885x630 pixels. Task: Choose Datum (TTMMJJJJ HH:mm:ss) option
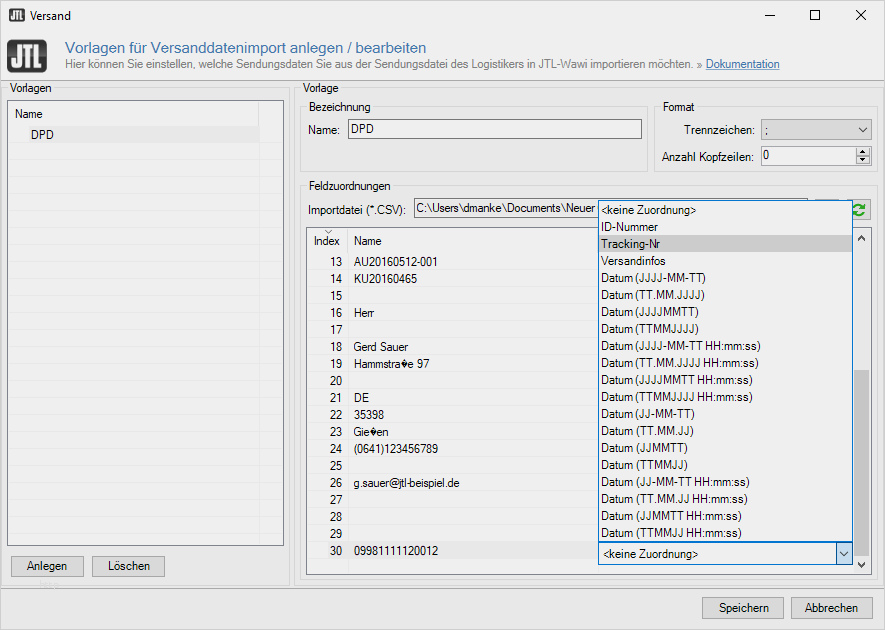coord(725,397)
